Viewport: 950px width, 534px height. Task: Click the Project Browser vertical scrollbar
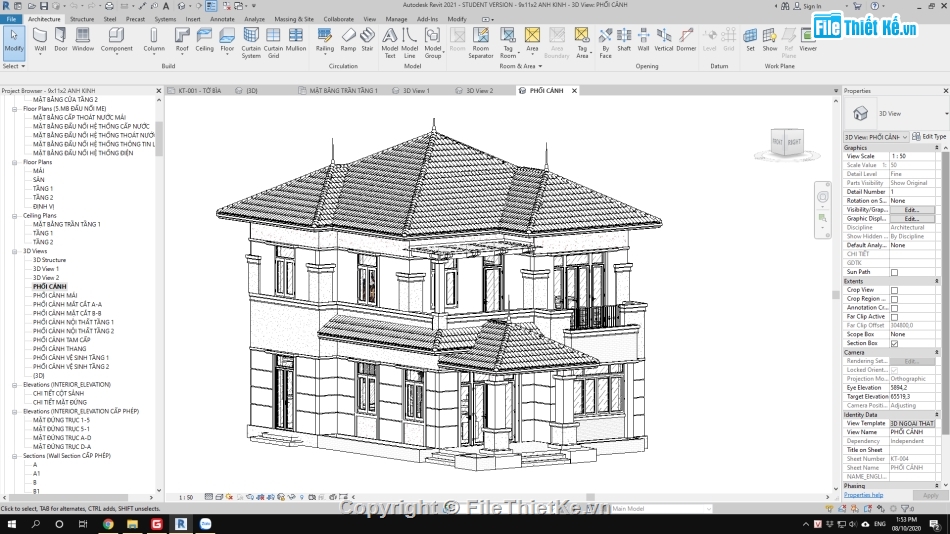coord(159,139)
